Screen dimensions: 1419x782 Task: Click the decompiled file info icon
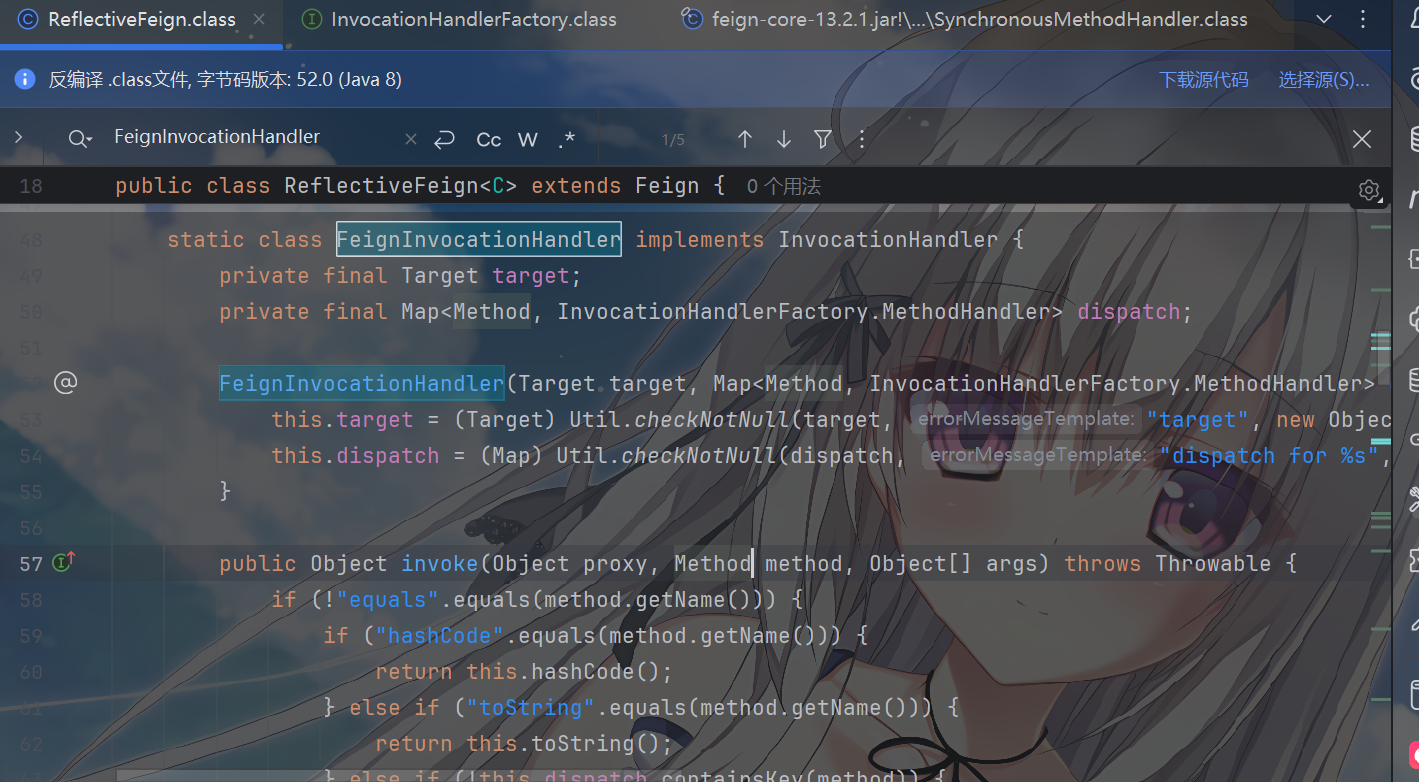pyautogui.click(x=26, y=79)
